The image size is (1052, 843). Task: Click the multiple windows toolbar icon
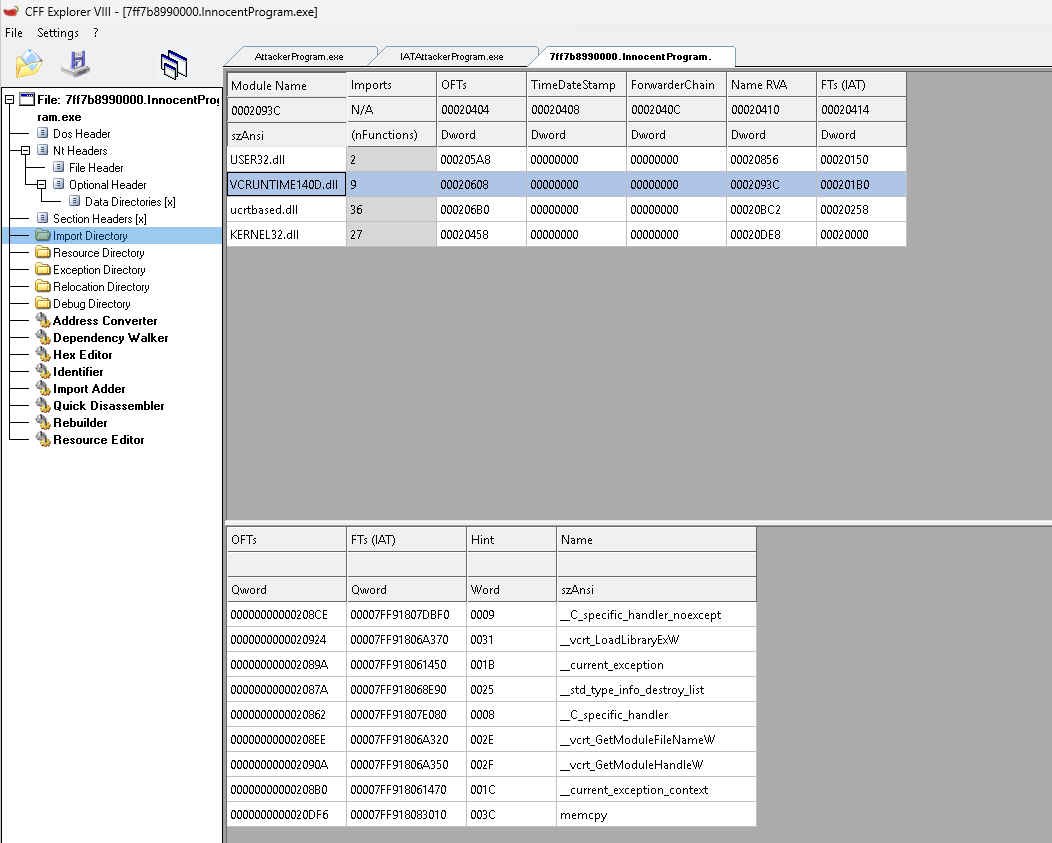pos(174,64)
